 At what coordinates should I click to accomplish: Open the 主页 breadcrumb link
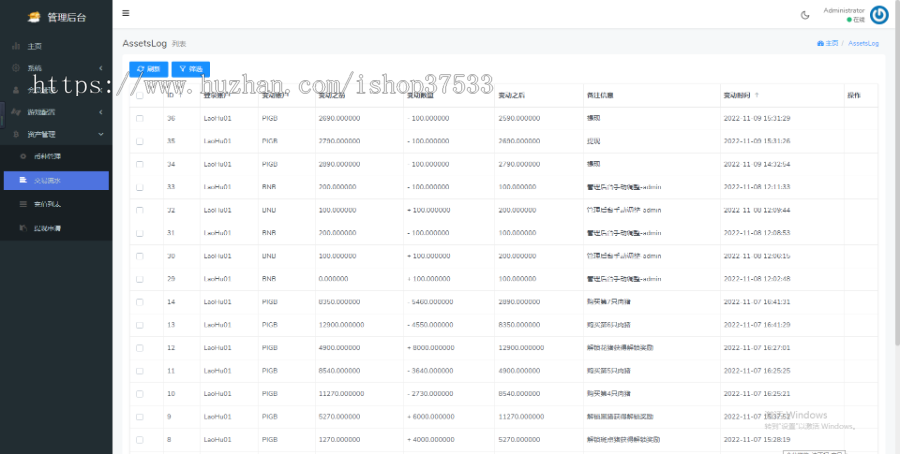(x=828, y=44)
